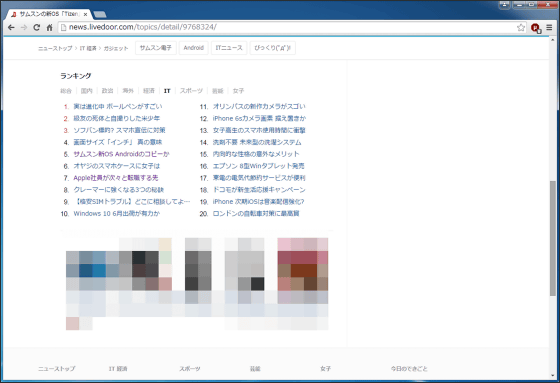The height and width of the screenshot is (383, 560).
Task: Switch ranking to the 政治 tab
Action: (x=107, y=91)
